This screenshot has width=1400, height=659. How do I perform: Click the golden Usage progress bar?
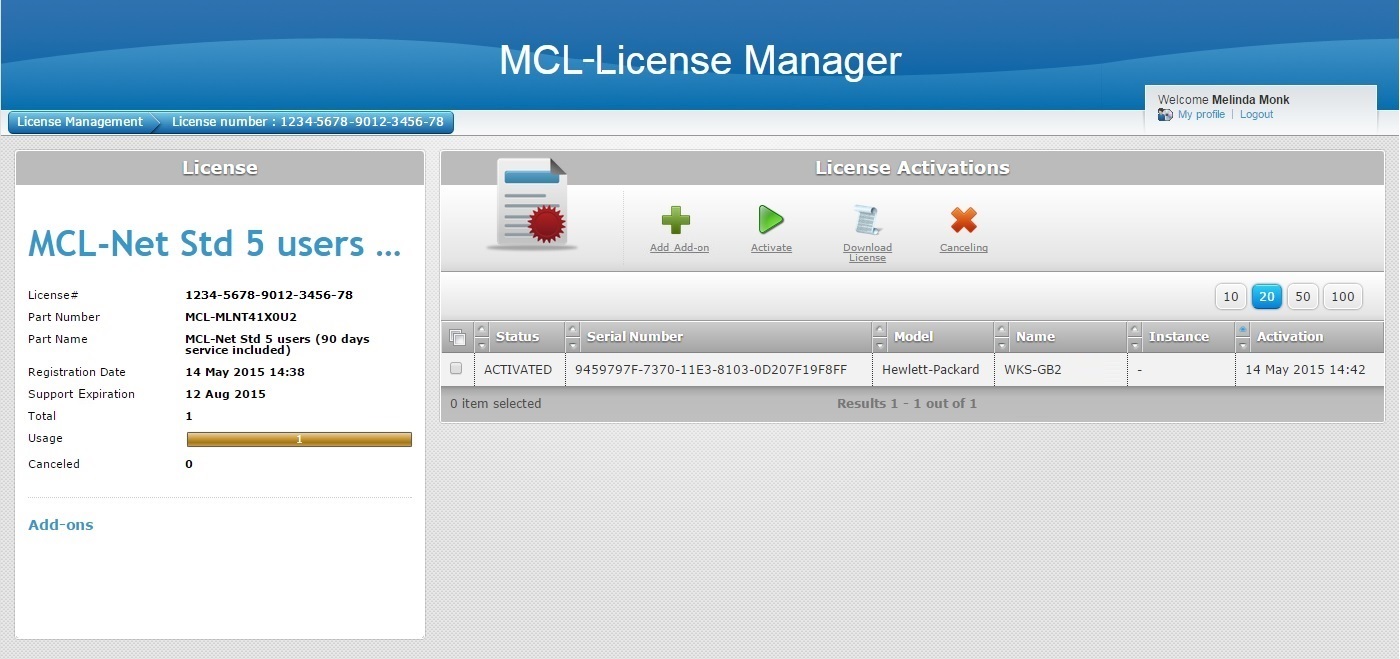click(299, 439)
